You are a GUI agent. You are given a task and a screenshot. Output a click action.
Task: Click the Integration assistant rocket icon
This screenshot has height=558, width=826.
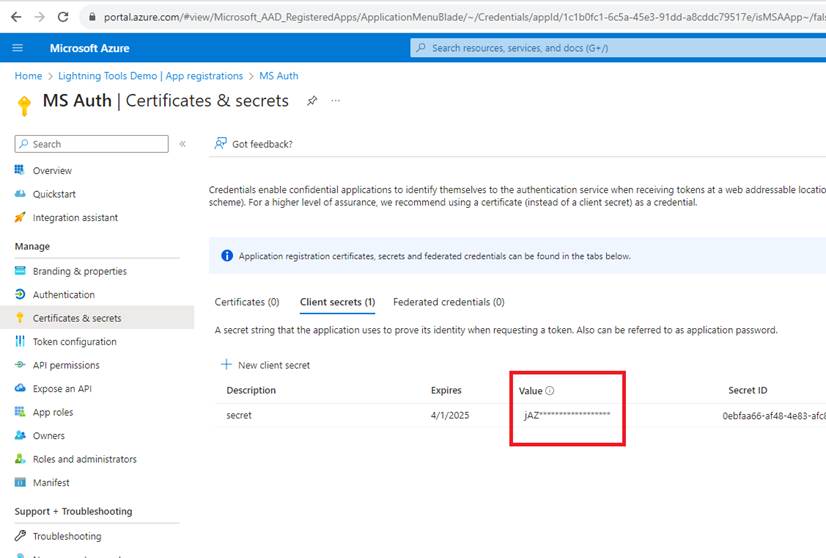click(x=19, y=217)
